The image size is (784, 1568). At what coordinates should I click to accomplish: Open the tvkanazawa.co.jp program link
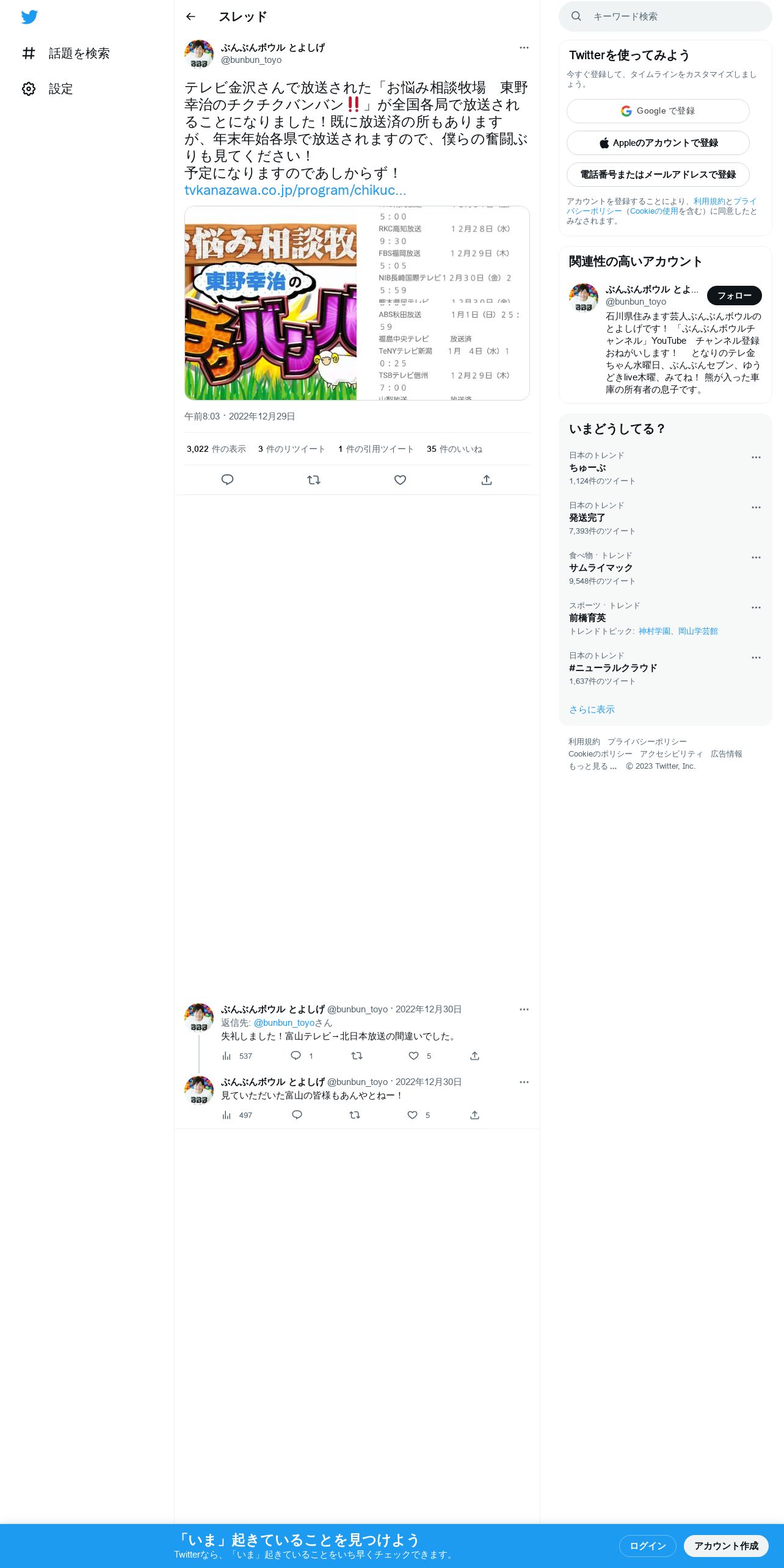295,190
